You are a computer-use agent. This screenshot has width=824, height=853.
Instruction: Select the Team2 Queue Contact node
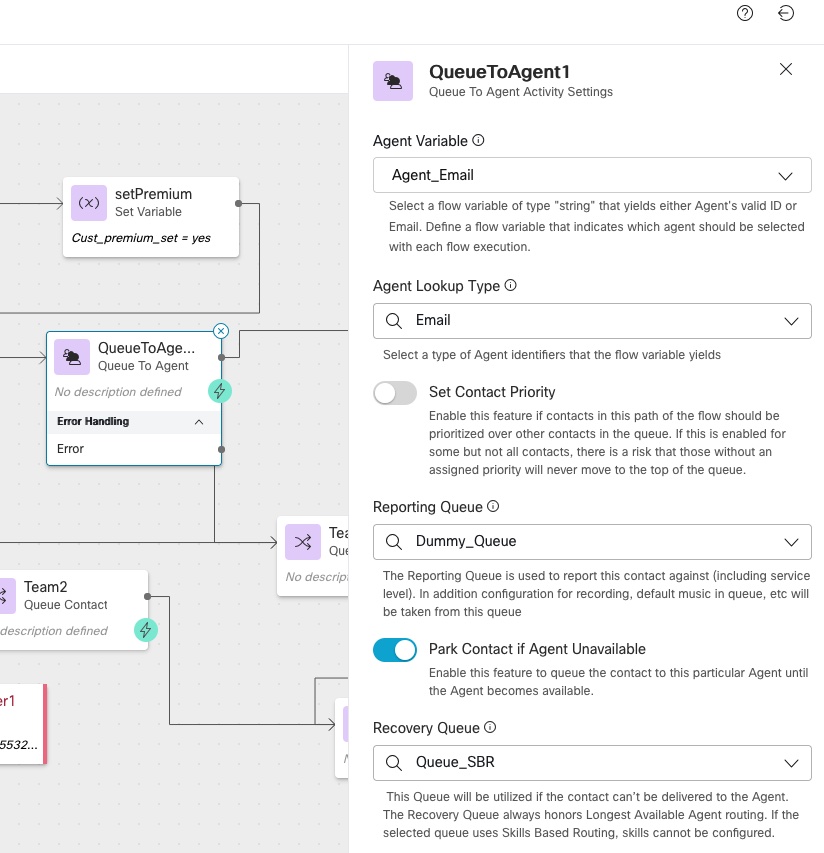pyautogui.click(x=73, y=610)
